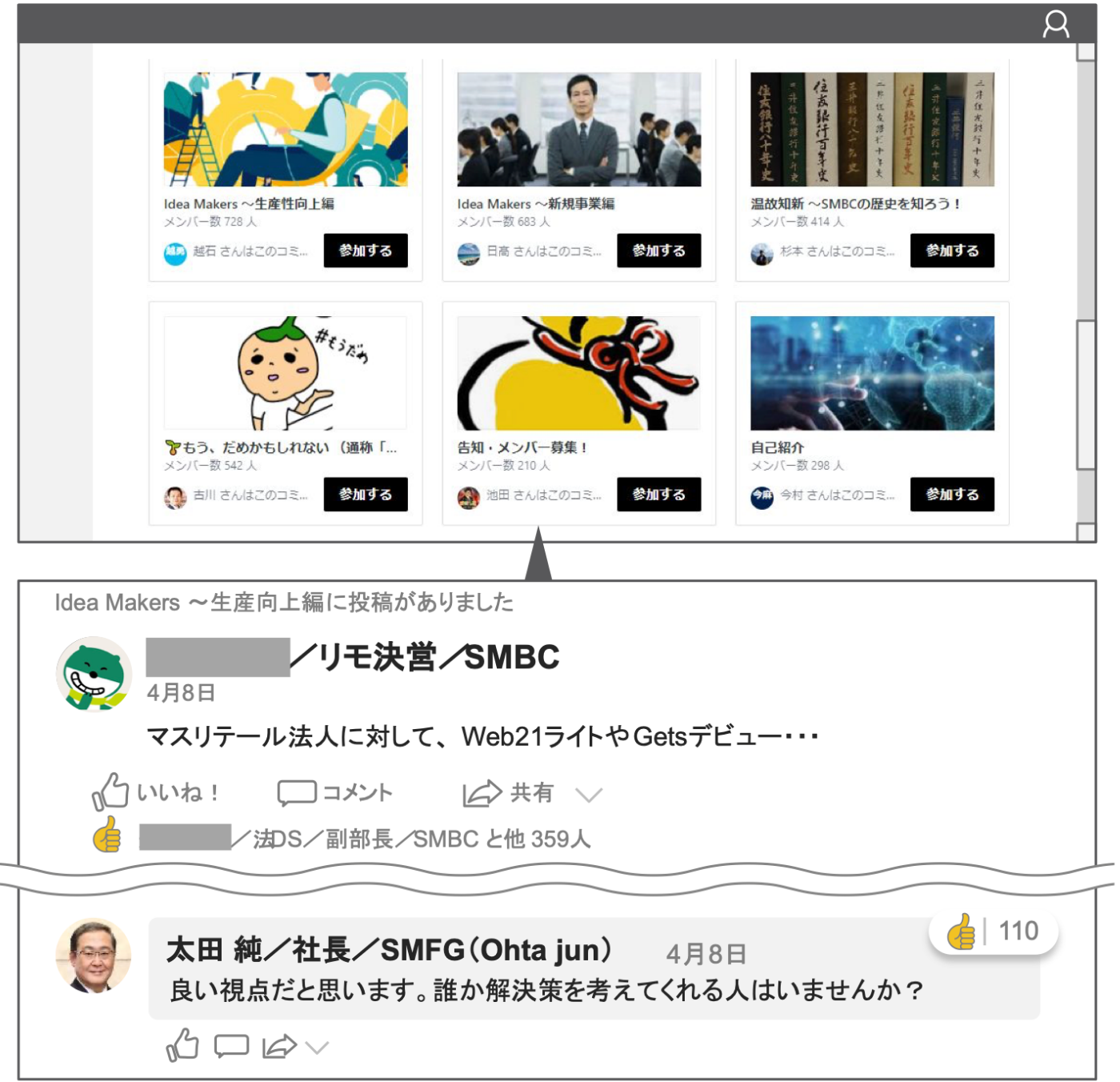Click the green mascot poster avatar
Screen dimensions: 1120x1082
coord(94,674)
